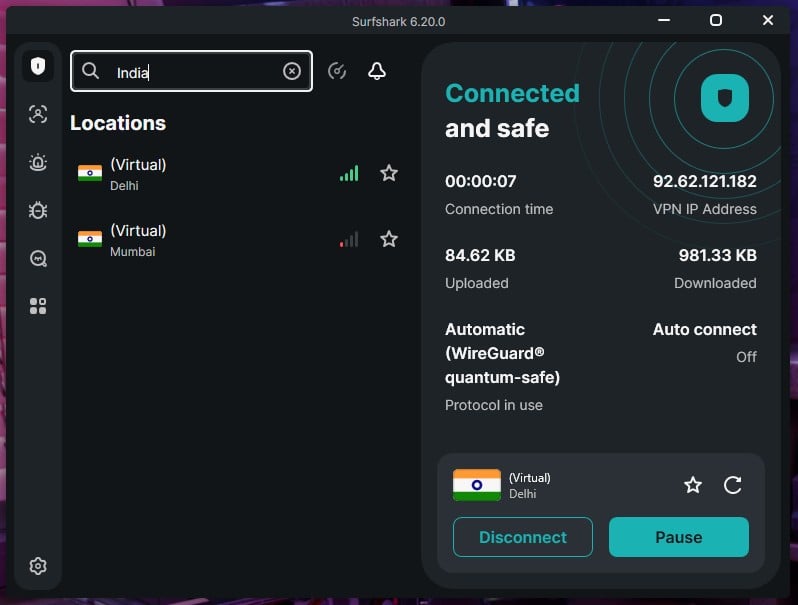Click the protocol Automatic WireGuard text

click(502, 354)
